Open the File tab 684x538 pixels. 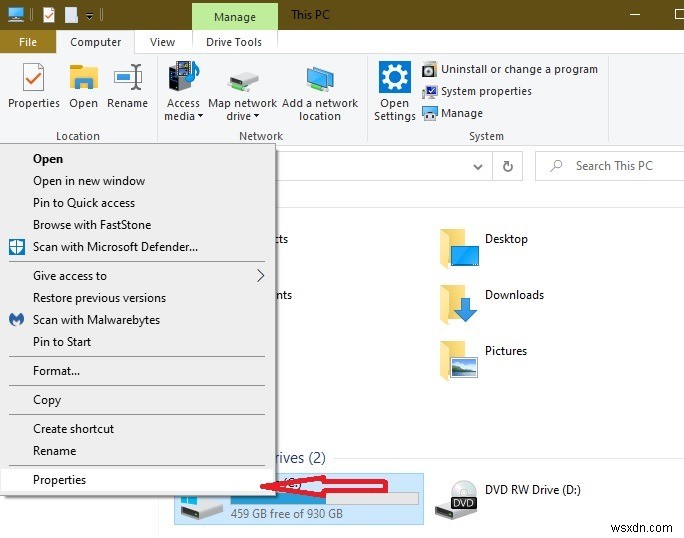pos(28,42)
